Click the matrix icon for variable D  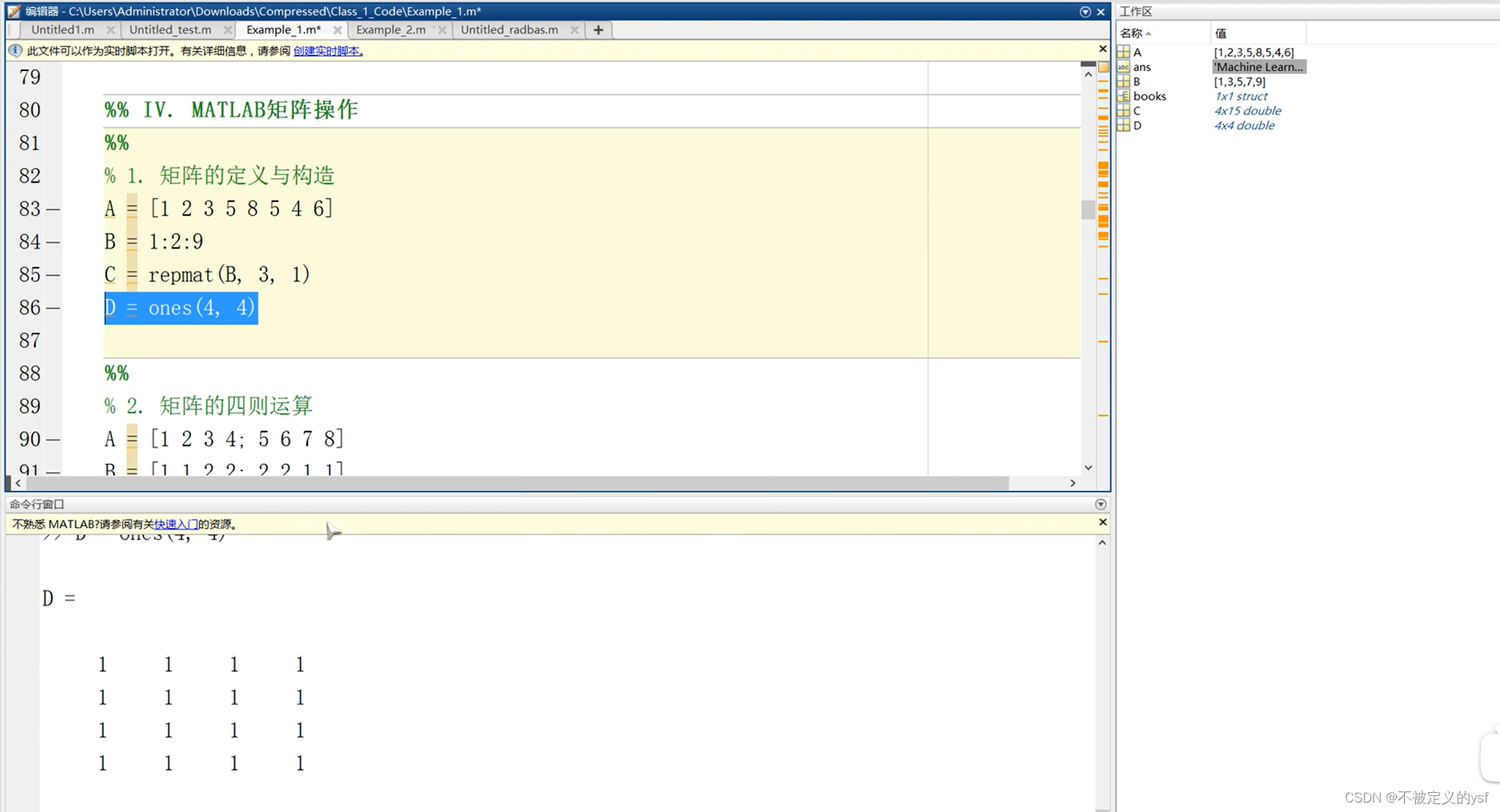point(1123,125)
